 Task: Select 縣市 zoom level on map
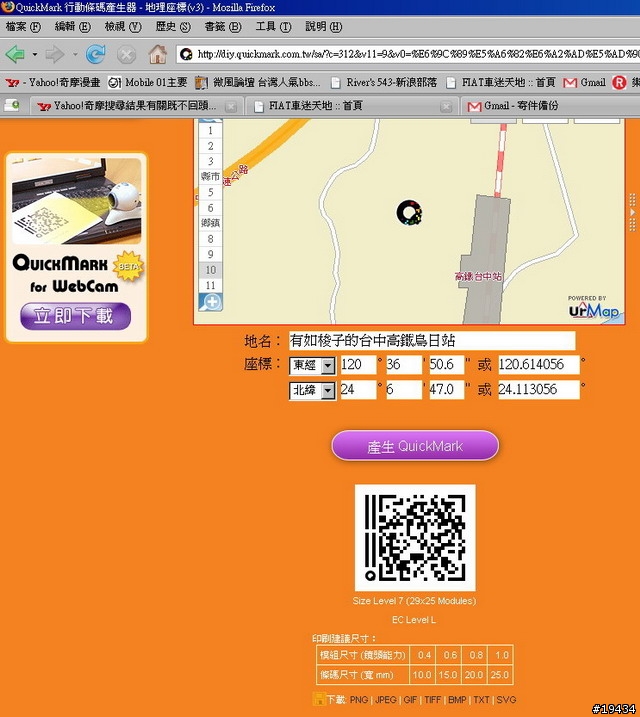coord(210,177)
